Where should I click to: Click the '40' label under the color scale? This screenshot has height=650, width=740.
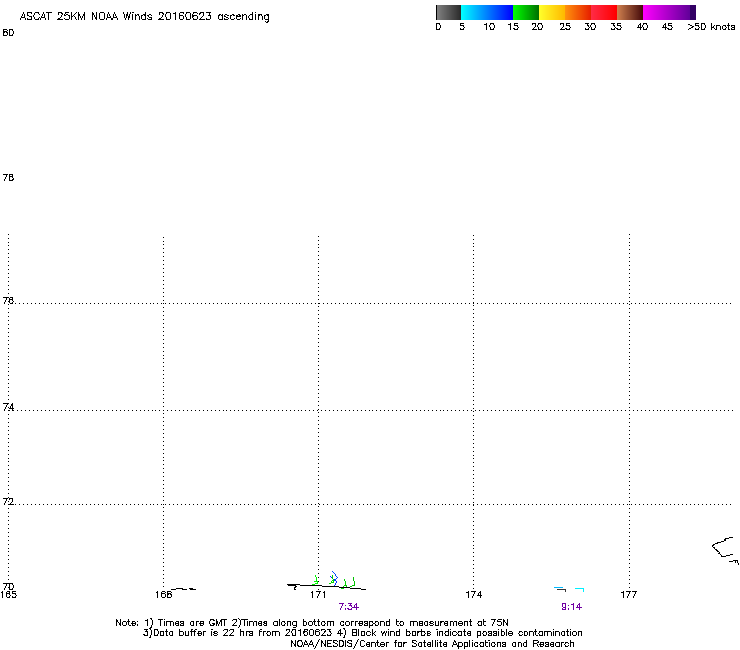click(x=642, y=27)
